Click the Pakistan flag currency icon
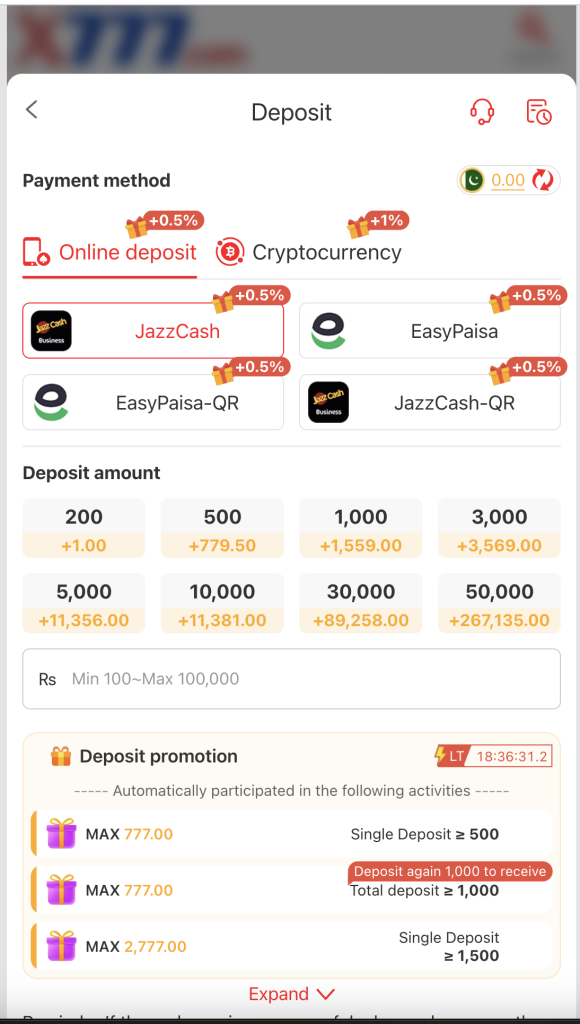 472,180
